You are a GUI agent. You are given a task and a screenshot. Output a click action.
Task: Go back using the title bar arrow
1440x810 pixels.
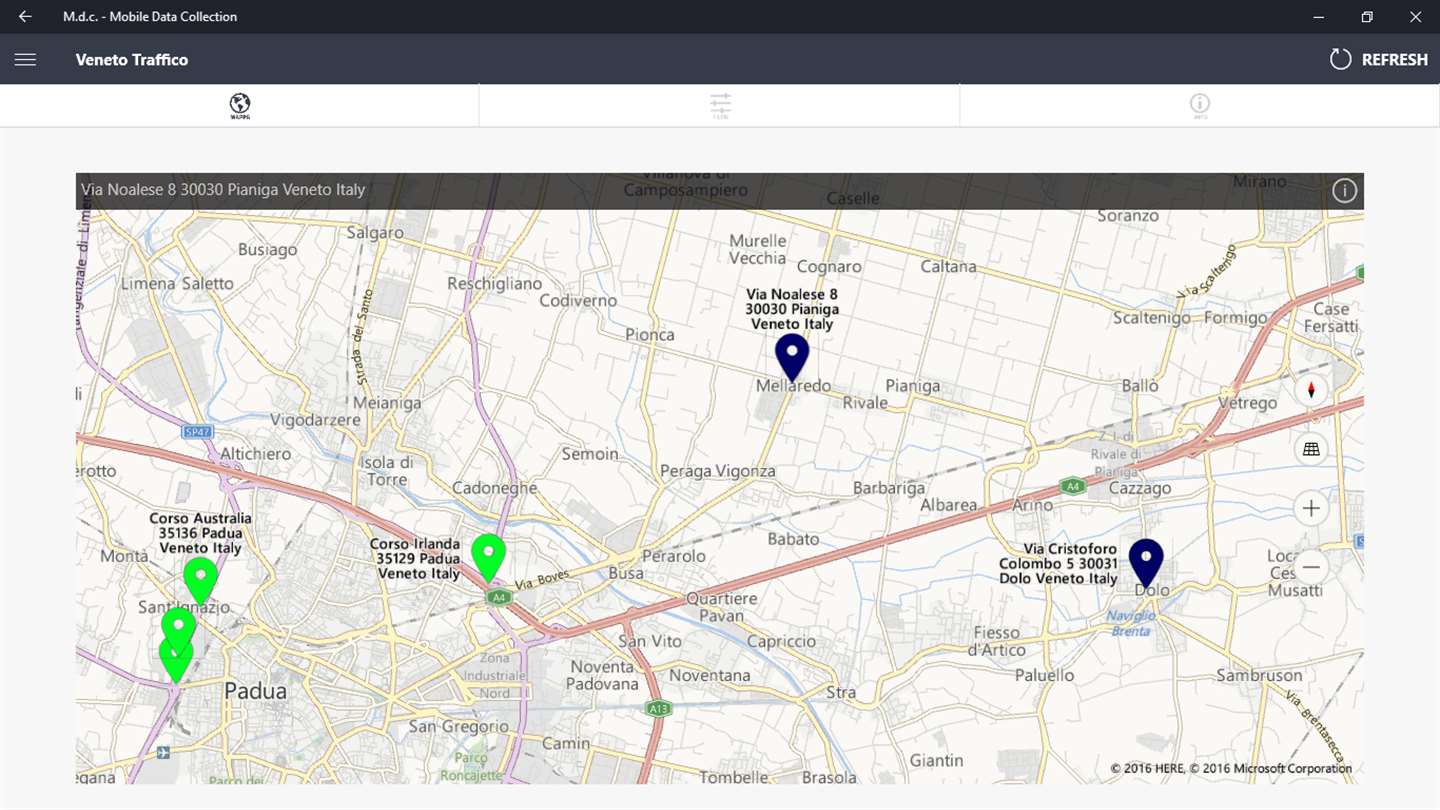(25, 17)
